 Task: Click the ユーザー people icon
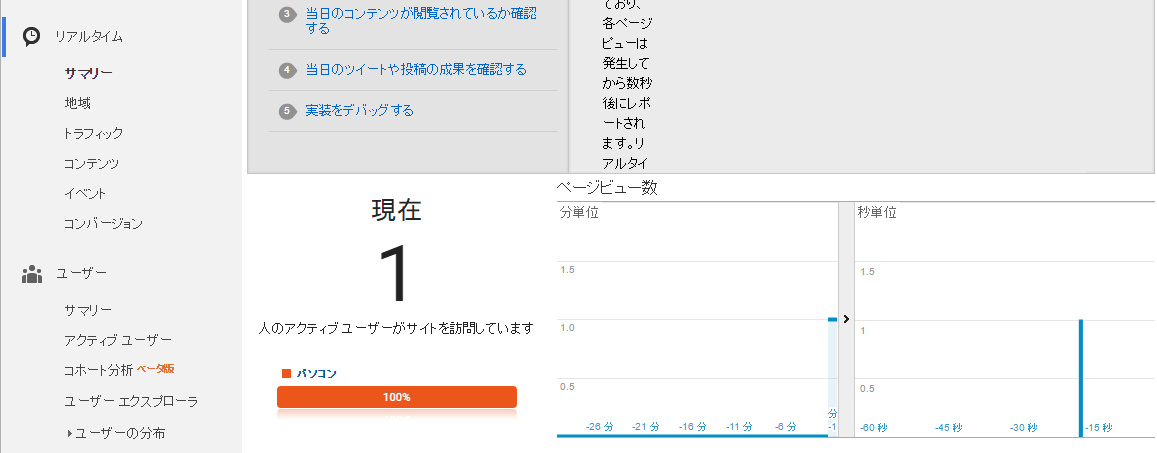pyautogui.click(x=32, y=274)
